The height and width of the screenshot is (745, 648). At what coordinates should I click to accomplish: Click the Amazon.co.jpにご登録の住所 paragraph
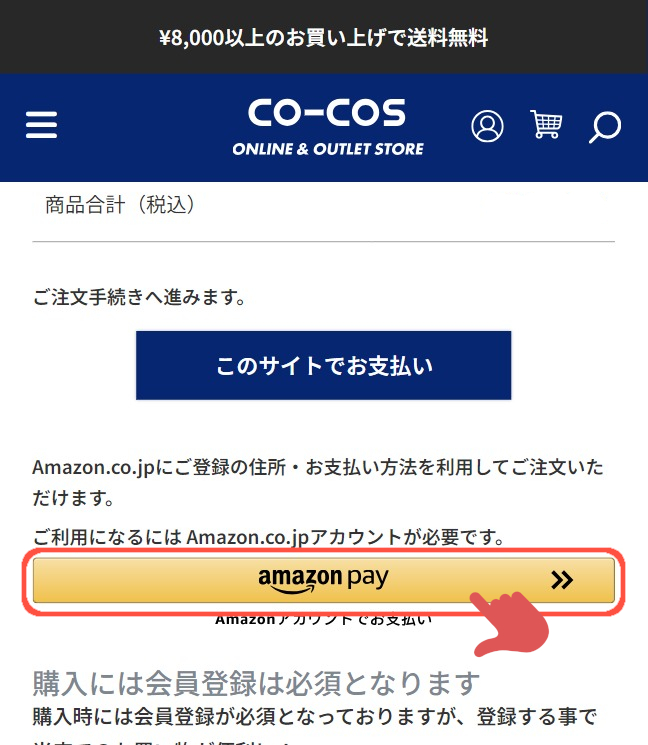pyautogui.click(x=318, y=482)
